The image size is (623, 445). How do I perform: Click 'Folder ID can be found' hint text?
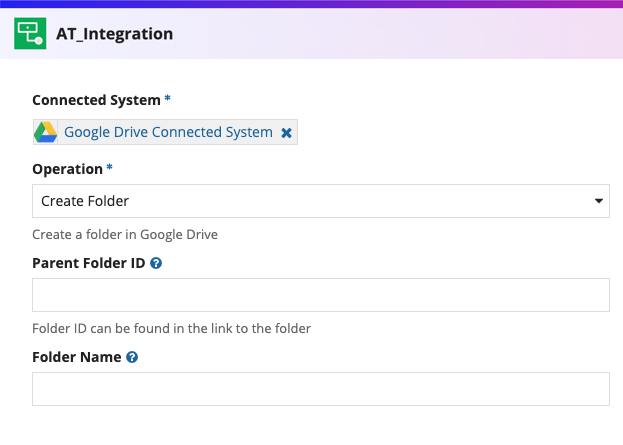point(171,329)
